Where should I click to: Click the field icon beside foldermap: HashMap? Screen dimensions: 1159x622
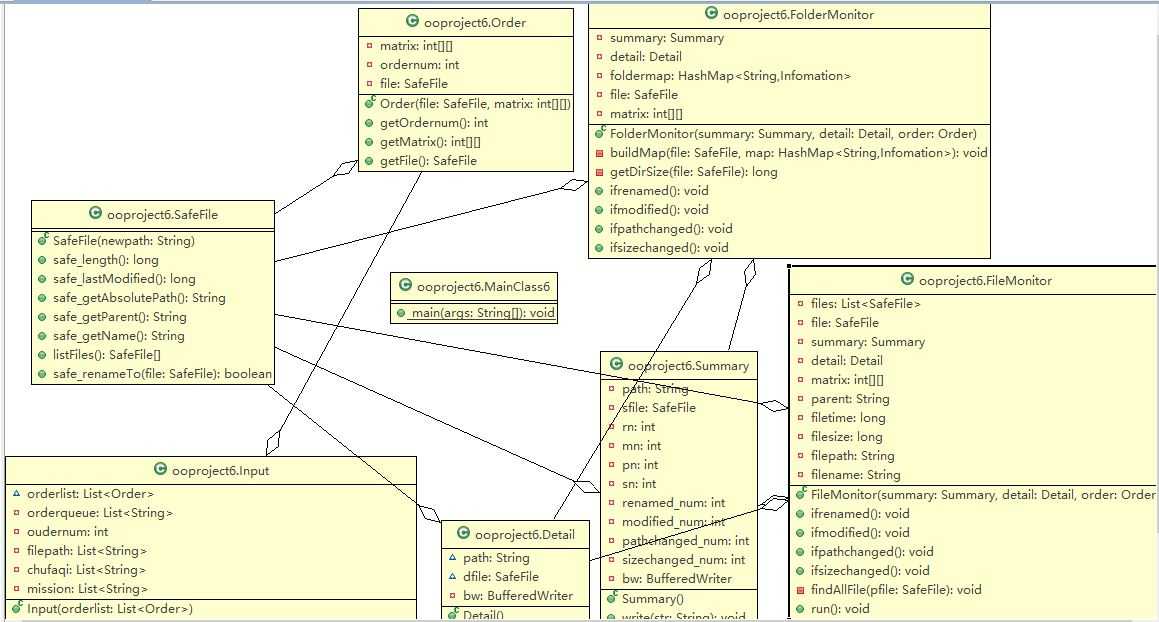(599, 75)
